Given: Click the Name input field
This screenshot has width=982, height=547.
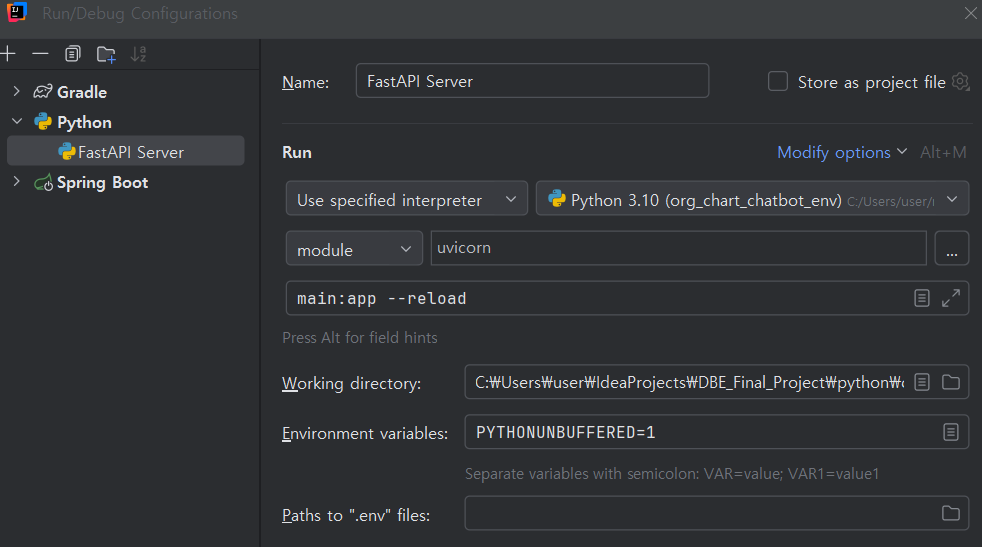Looking at the screenshot, I should pyautogui.click(x=532, y=81).
